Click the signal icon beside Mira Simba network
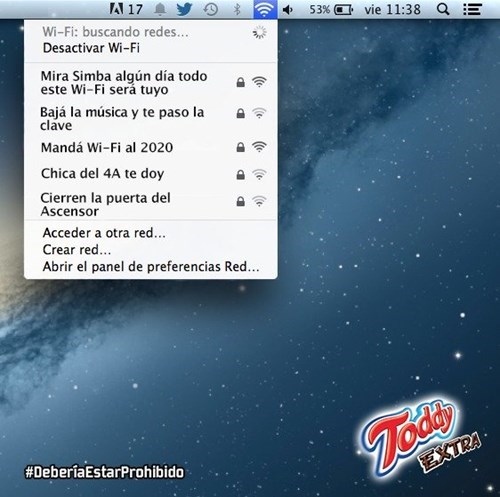The width and height of the screenshot is (500, 497). 259,82
